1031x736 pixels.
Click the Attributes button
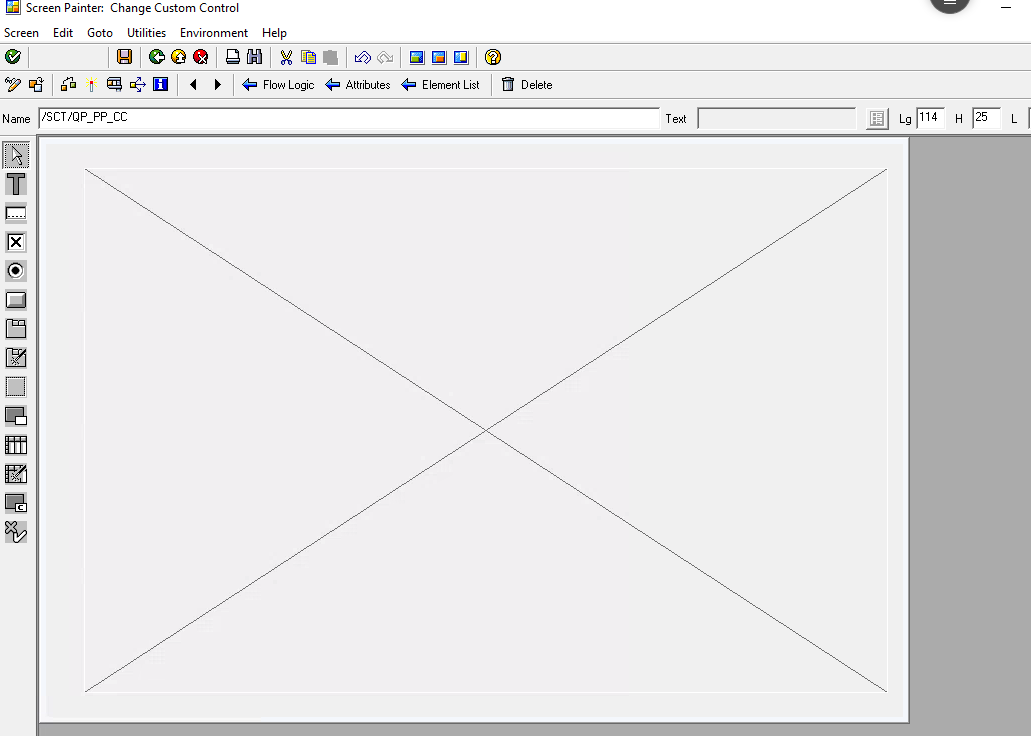[x=357, y=85]
